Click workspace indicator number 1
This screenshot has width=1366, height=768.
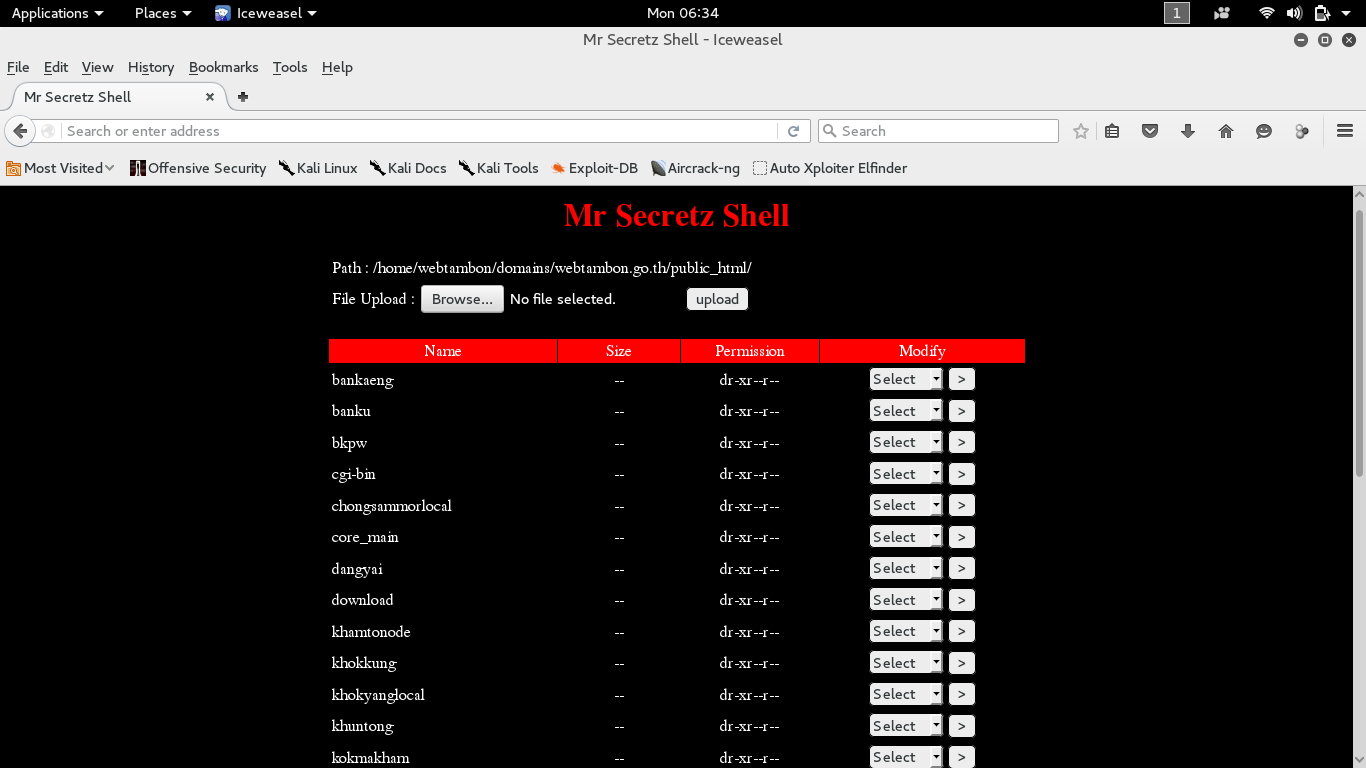tap(1177, 13)
